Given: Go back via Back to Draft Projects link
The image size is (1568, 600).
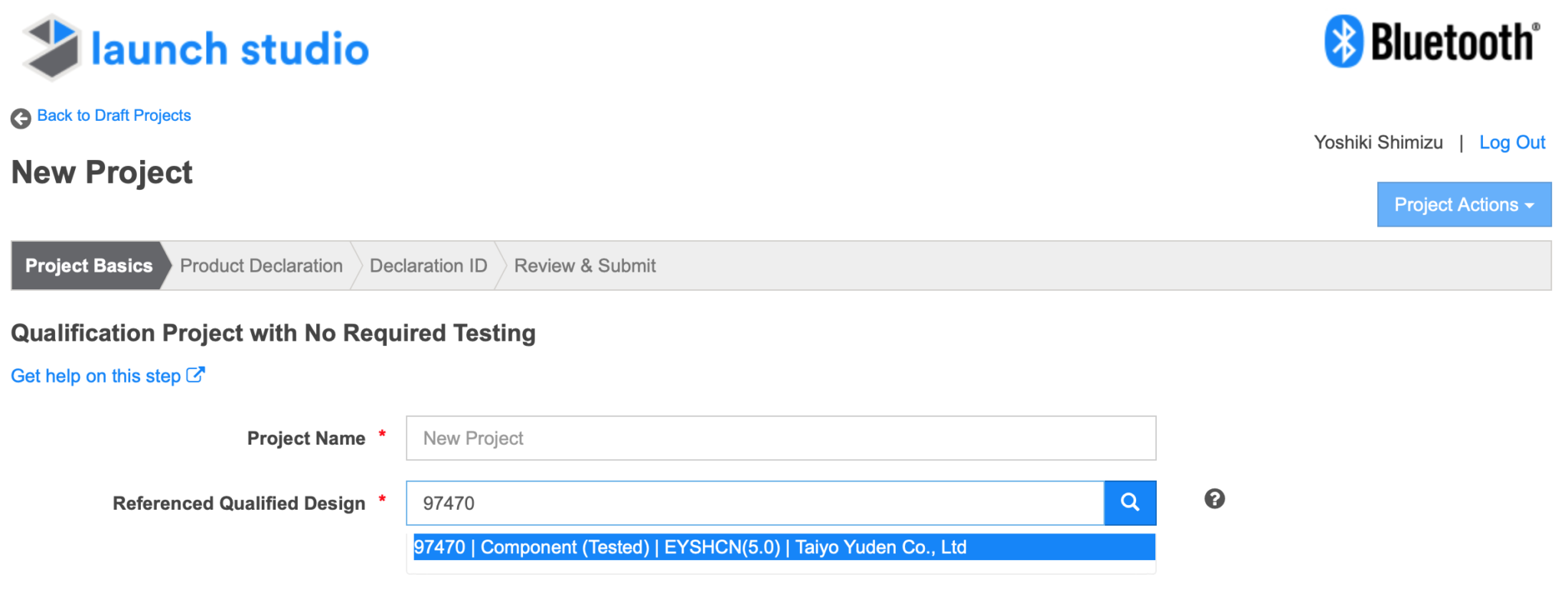Looking at the screenshot, I should (114, 116).
